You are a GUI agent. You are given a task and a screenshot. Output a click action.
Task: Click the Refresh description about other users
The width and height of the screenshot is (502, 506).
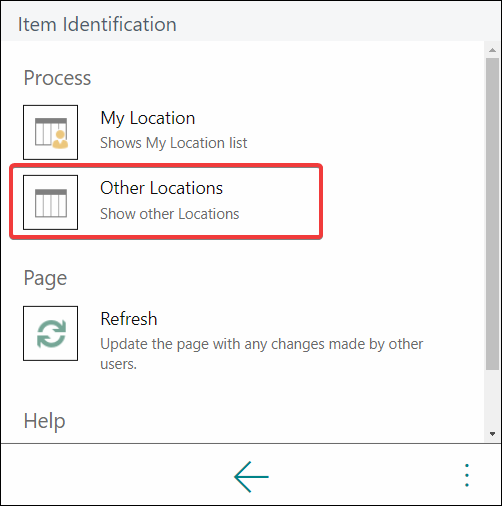tap(262, 354)
